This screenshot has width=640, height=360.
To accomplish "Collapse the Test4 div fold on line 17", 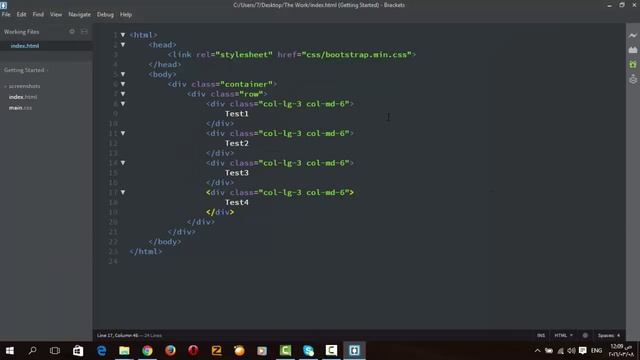I will [x=123, y=192].
